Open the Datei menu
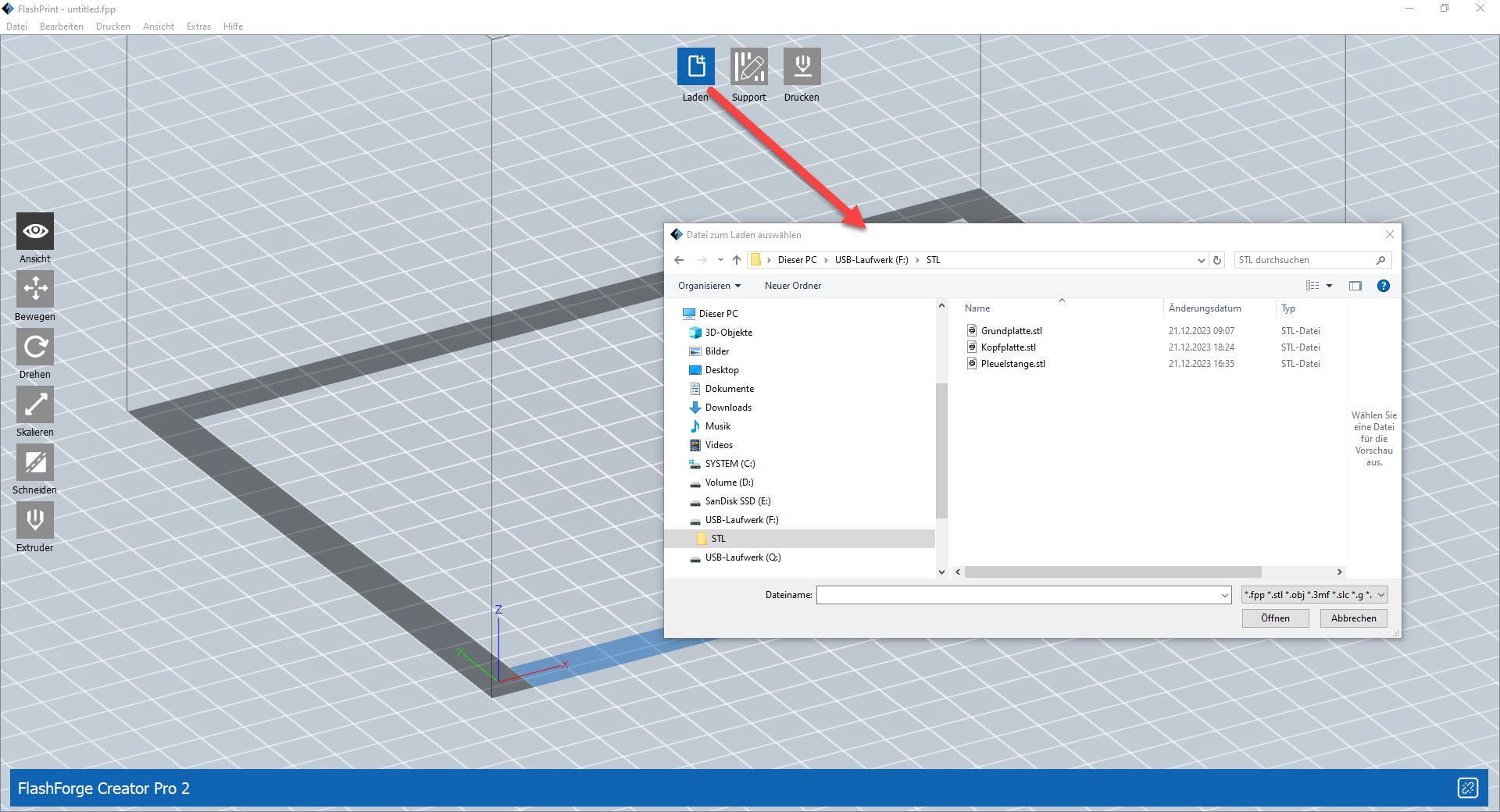1500x812 pixels. tap(16, 27)
